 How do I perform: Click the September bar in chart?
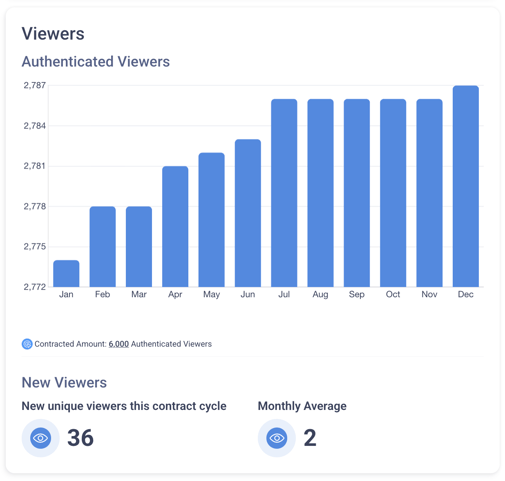click(x=357, y=193)
